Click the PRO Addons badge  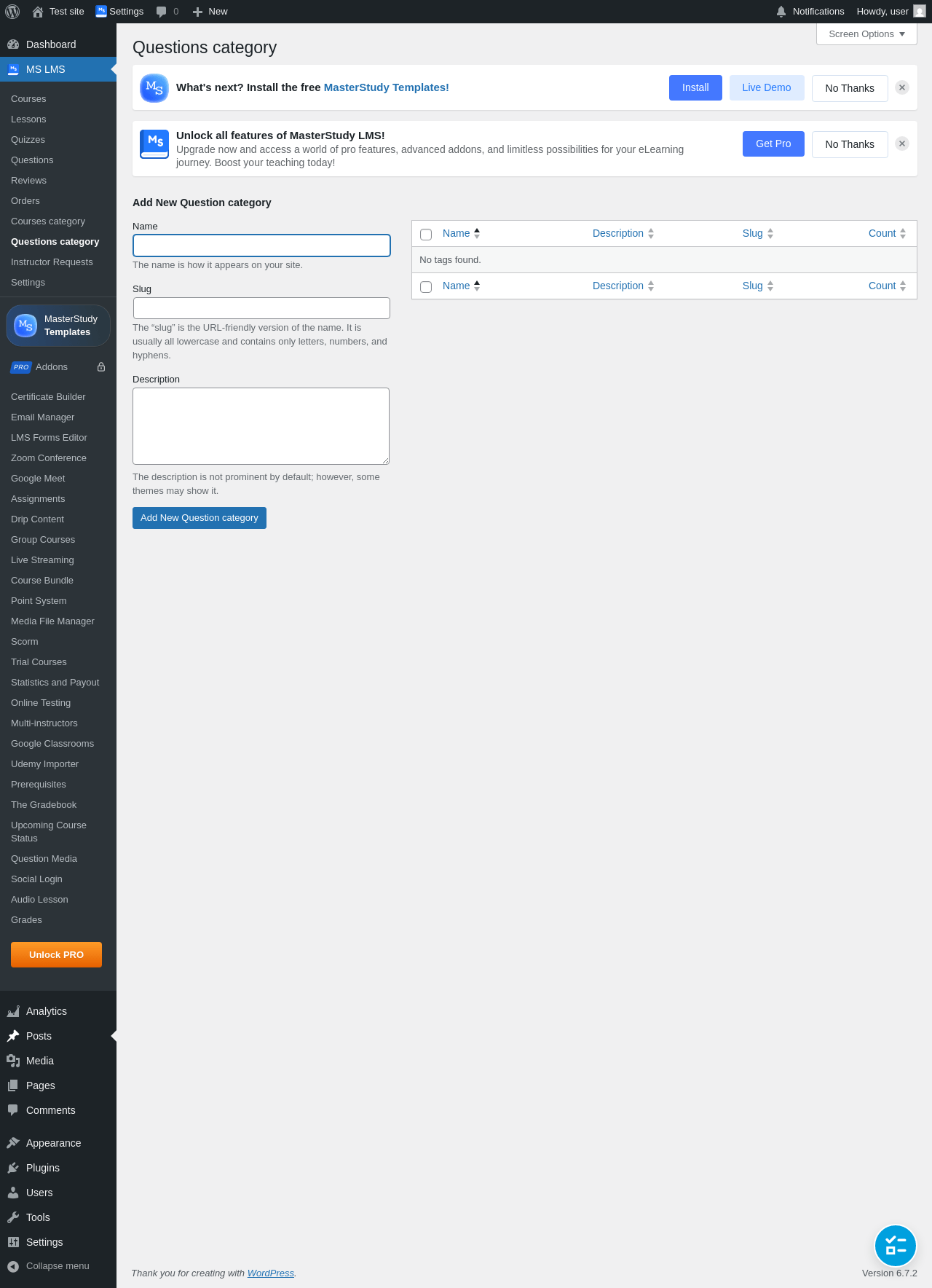click(21, 367)
